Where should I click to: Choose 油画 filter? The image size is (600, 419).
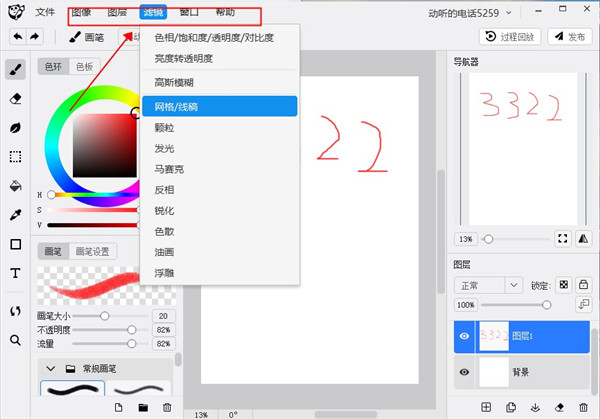pyautogui.click(x=219, y=252)
